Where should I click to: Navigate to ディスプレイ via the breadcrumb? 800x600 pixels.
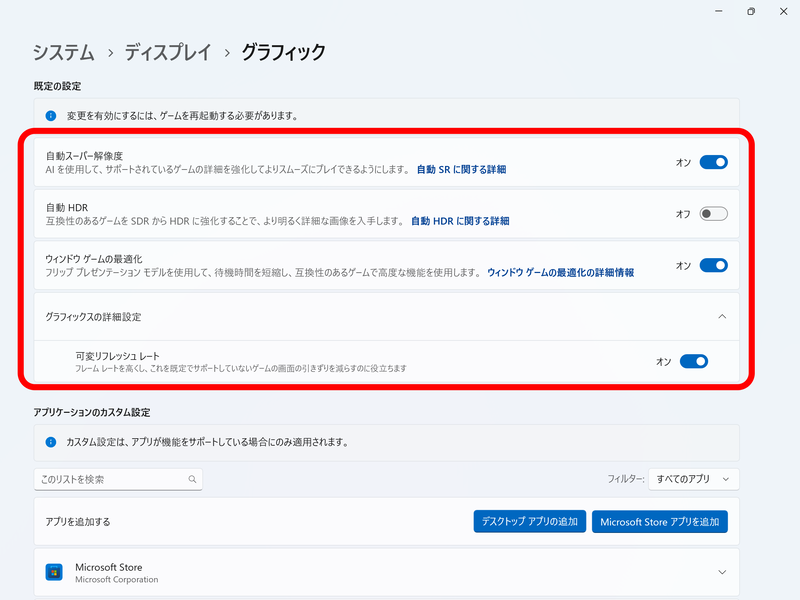(167, 51)
